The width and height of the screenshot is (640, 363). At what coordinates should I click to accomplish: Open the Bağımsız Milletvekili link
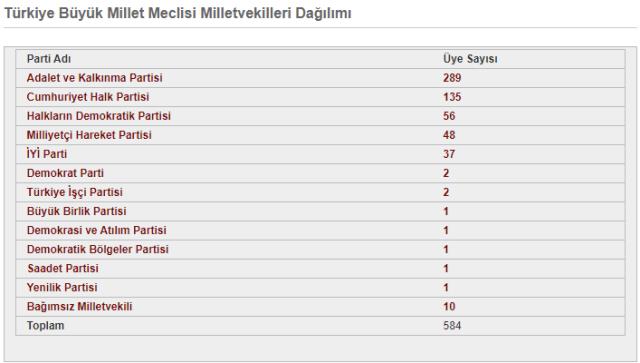pos(79,307)
